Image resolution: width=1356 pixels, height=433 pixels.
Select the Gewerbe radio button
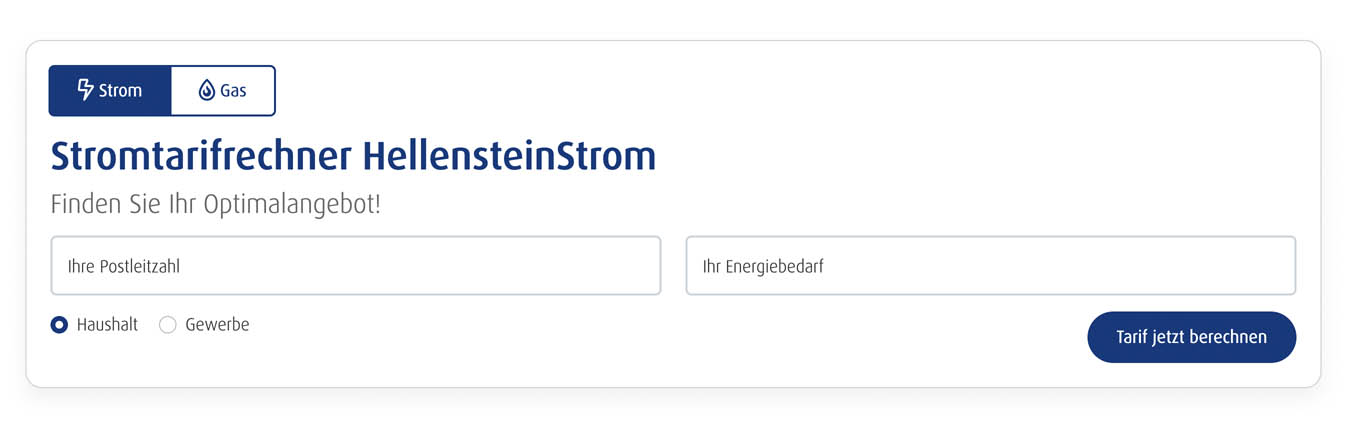pos(168,325)
